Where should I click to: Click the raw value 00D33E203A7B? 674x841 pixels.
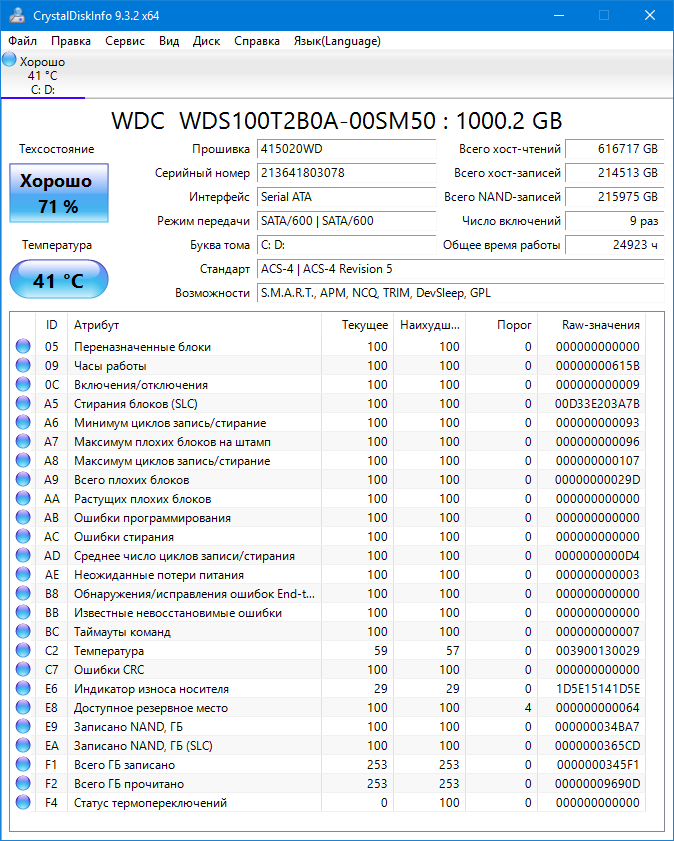click(597, 403)
